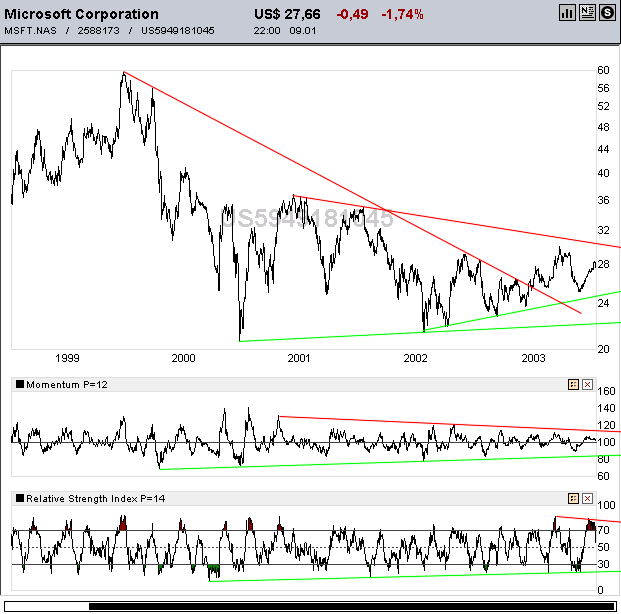The image size is (621, 614).
Task: Click the US$ 27,66 price
Action: click(x=287, y=14)
